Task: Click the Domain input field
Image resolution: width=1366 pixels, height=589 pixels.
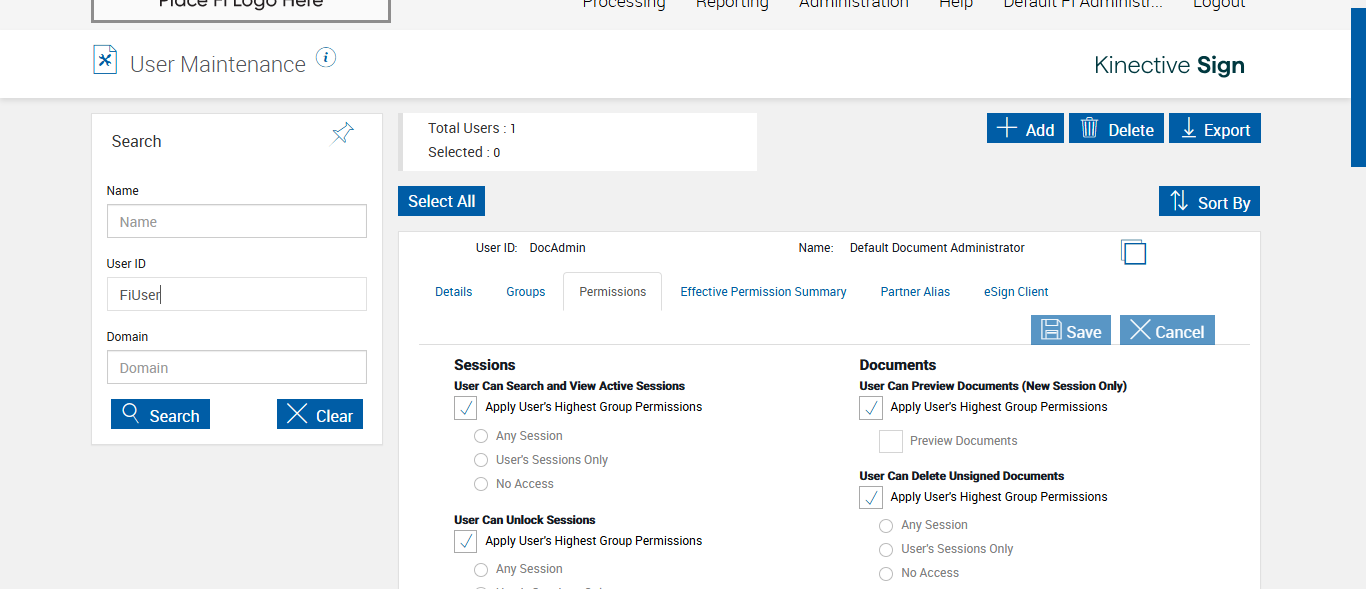Action: 237,367
